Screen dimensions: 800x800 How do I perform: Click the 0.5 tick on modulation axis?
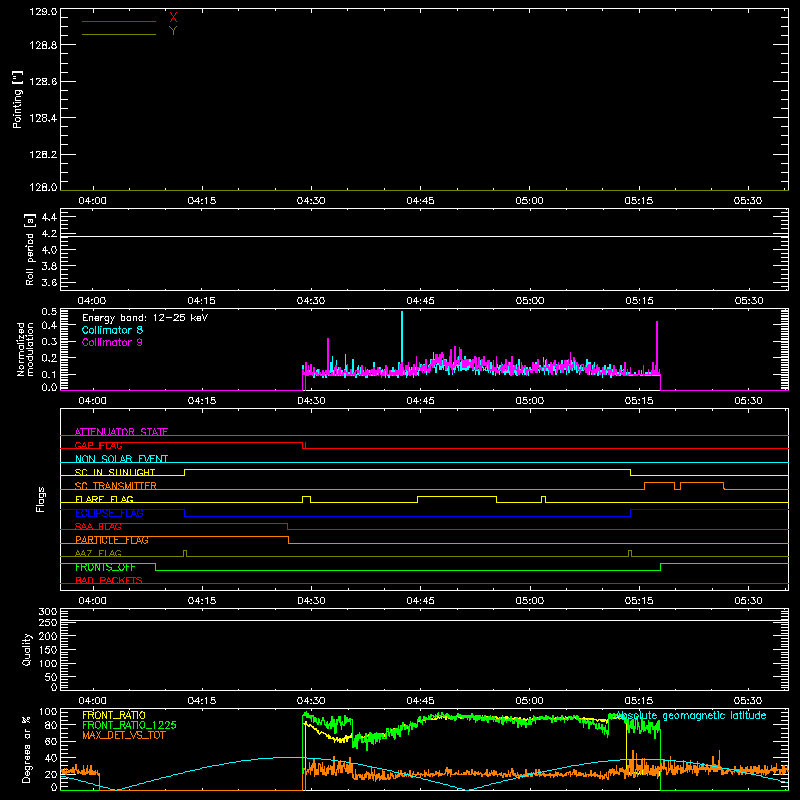pyautogui.click(x=49, y=311)
